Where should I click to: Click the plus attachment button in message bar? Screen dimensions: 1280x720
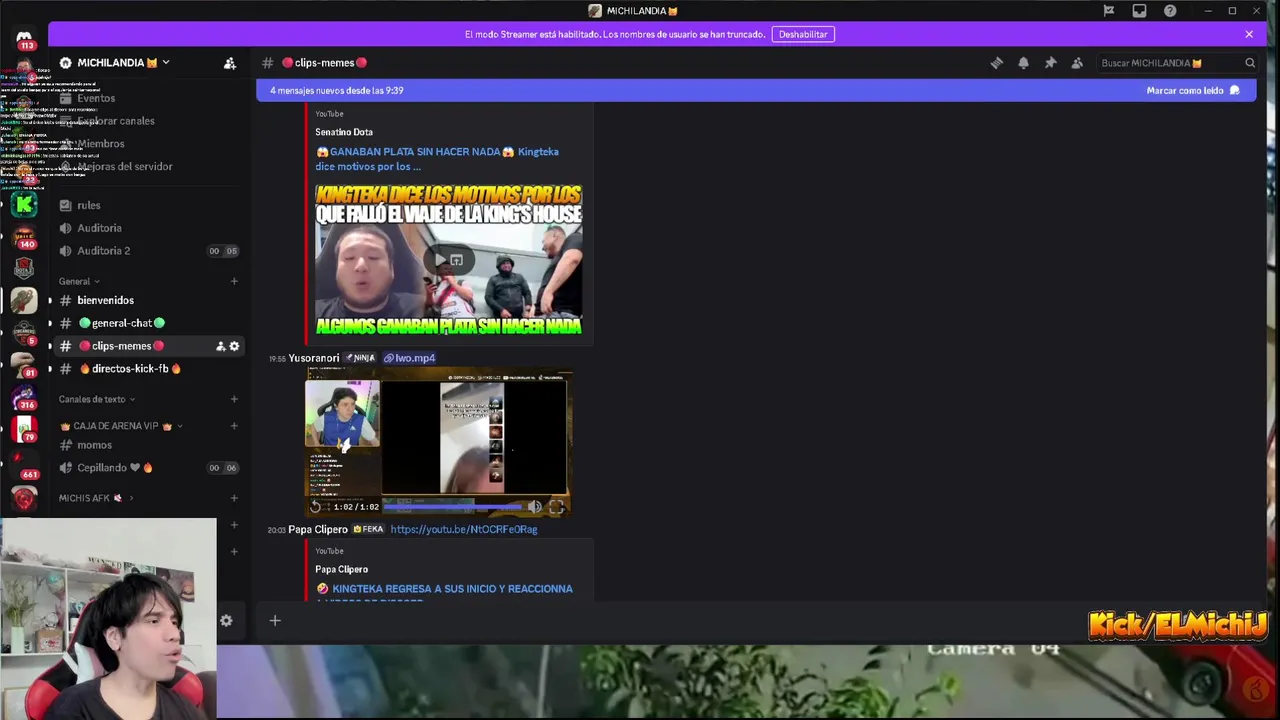275,621
